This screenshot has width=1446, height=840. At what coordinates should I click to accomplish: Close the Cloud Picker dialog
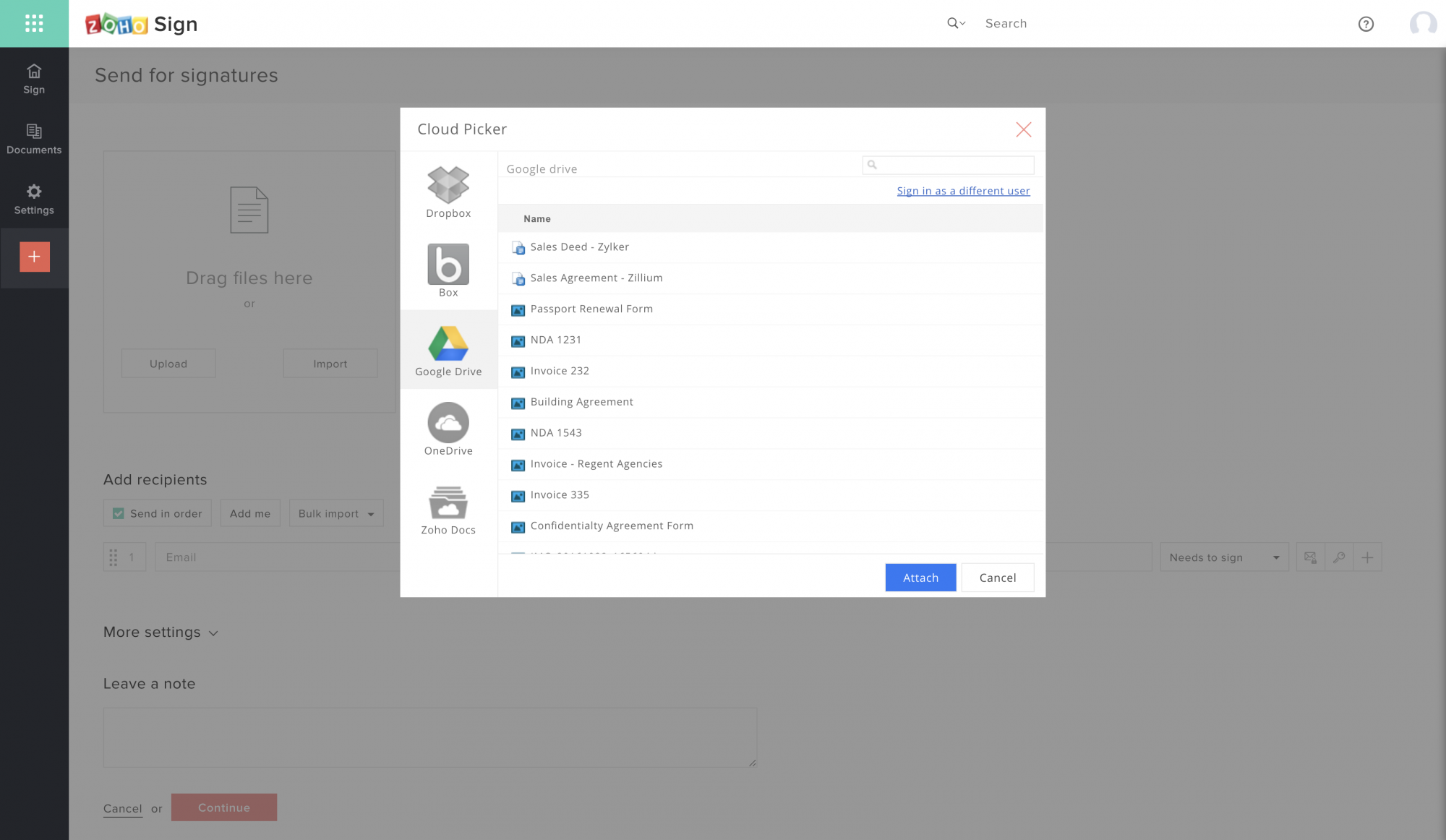[1023, 129]
